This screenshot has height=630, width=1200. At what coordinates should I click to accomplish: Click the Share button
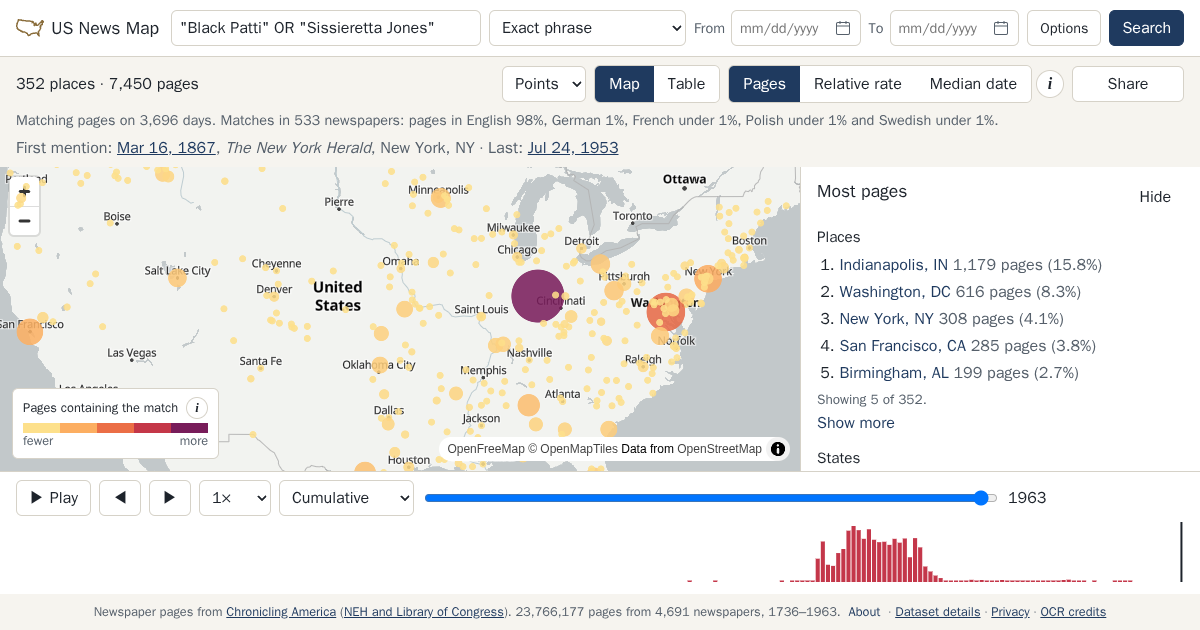click(1128, 84)
